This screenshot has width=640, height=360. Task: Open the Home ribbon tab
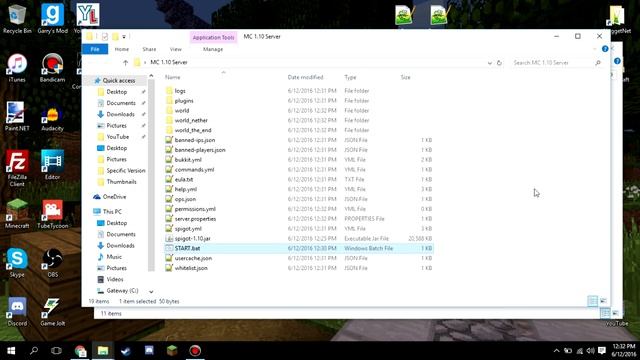[x=122, y=49]
